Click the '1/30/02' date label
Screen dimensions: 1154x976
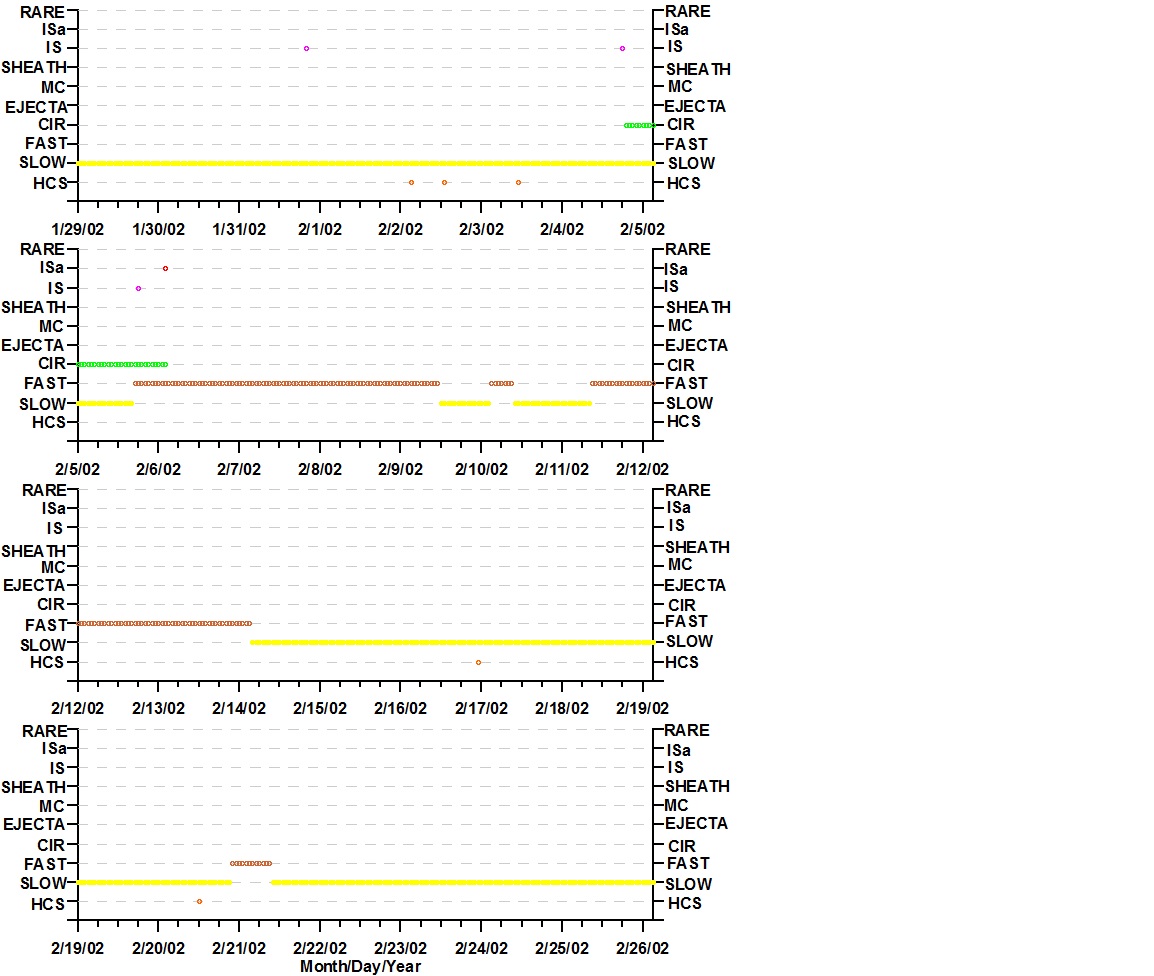pos(158,230)
